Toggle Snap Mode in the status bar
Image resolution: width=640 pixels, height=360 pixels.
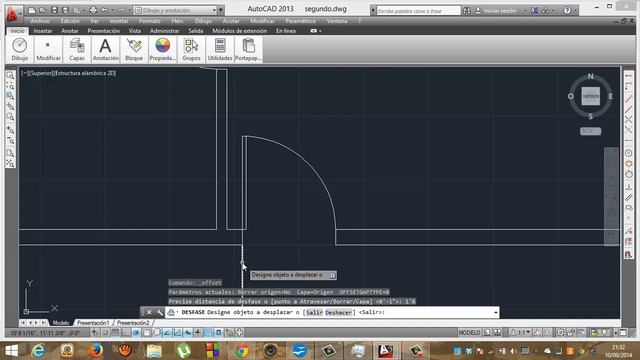[105, 333]
